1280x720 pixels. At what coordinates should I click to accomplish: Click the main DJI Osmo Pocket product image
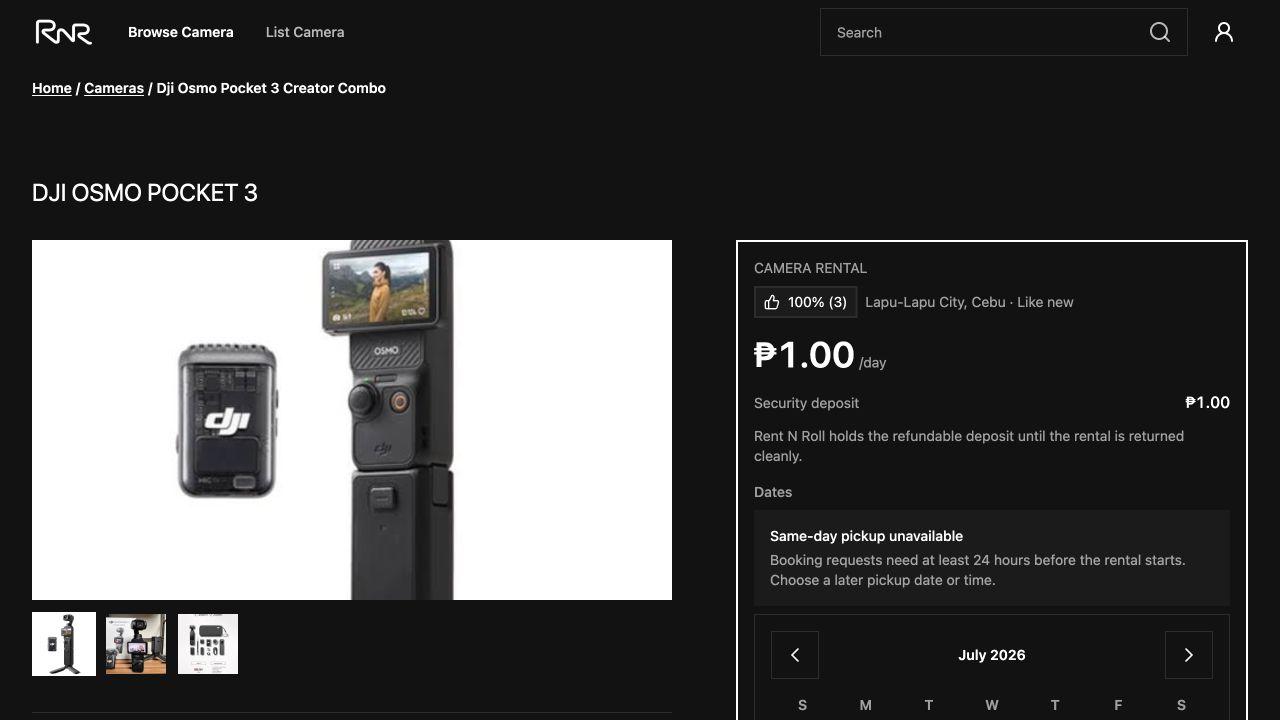click(352, 420)
